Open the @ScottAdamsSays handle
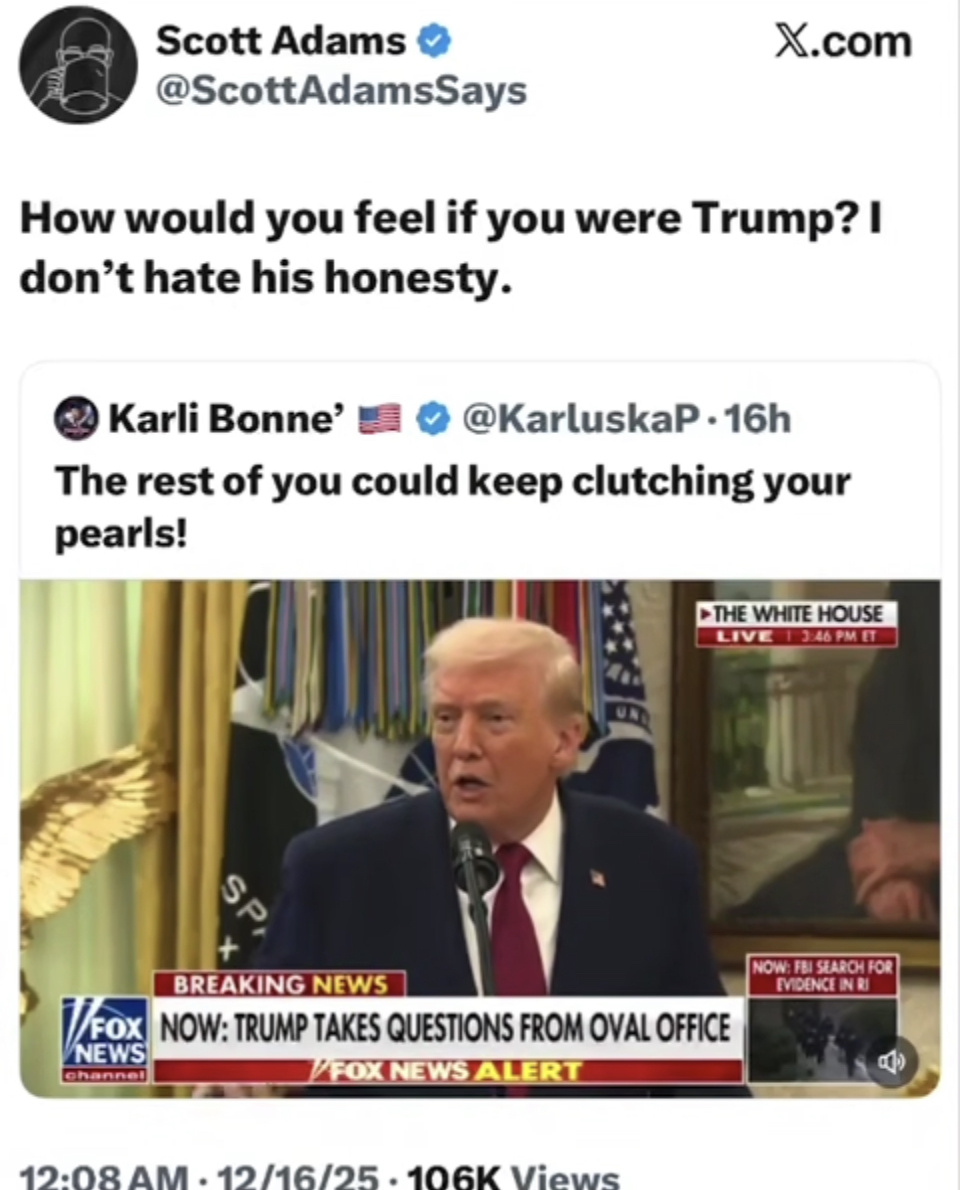Image resolution: width=960 pixels, height=1190 pixels. click(342, 91)
